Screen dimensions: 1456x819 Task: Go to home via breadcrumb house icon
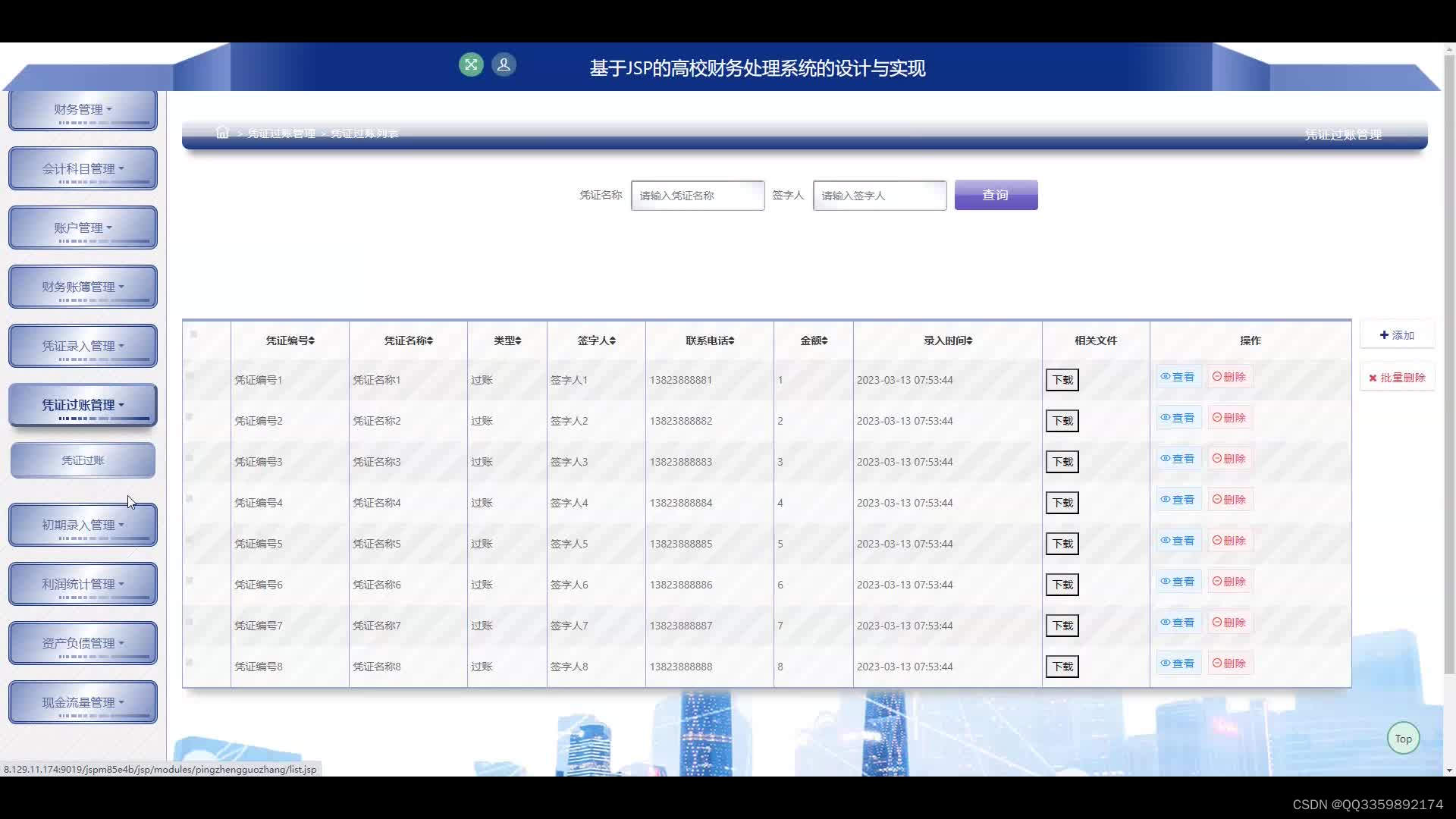[x=222, y=133]
